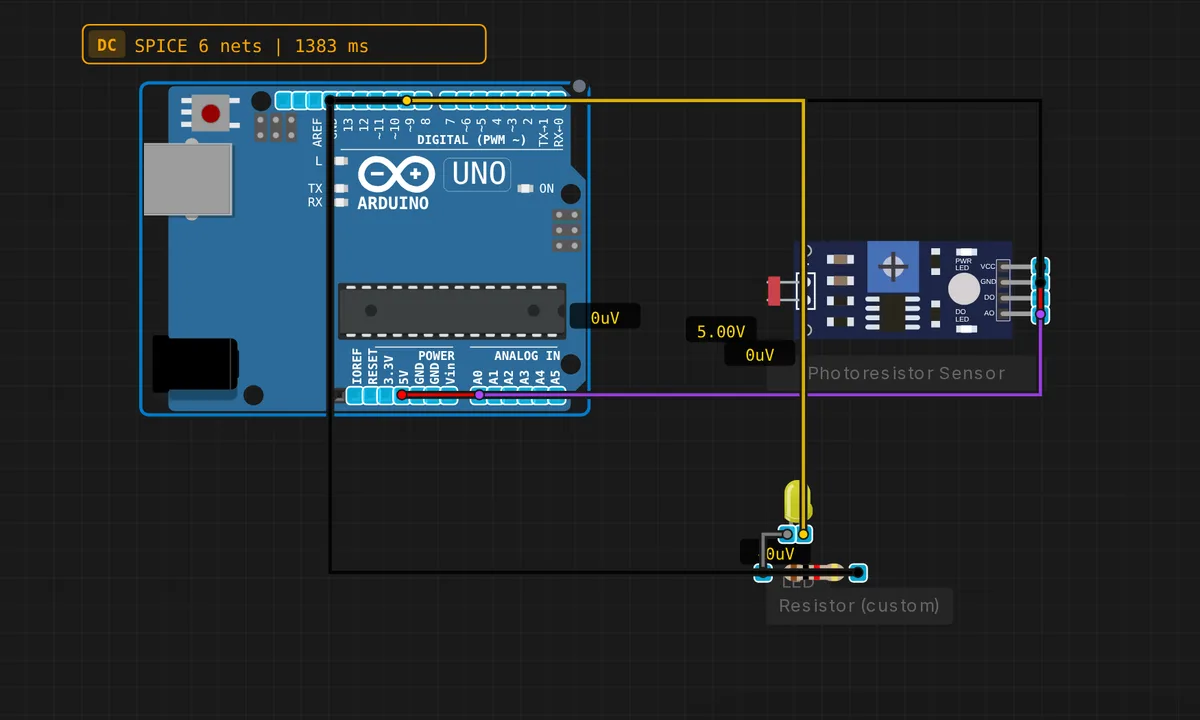Click the ATmega microcontroller chip
This screenshot has height=720, width=1200.
[452, 310]
